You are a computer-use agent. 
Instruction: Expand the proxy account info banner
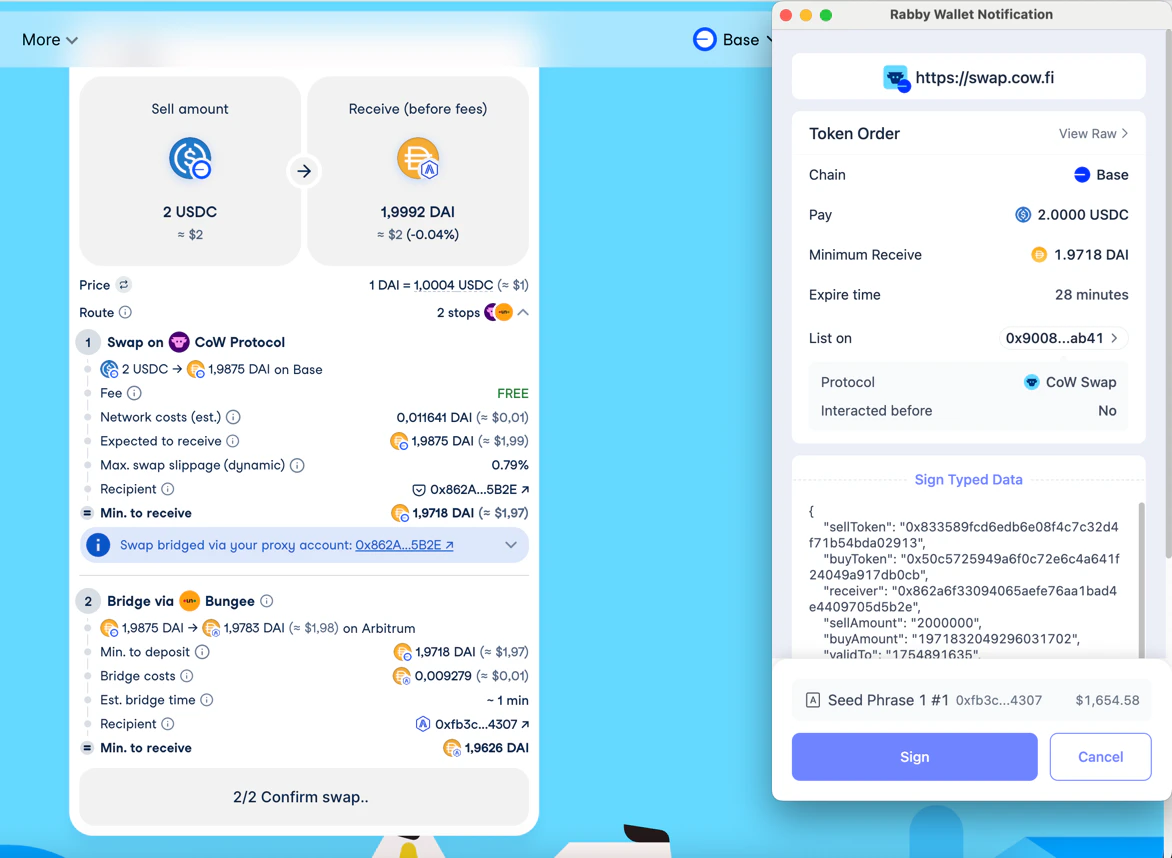click(x=511, y=545)
